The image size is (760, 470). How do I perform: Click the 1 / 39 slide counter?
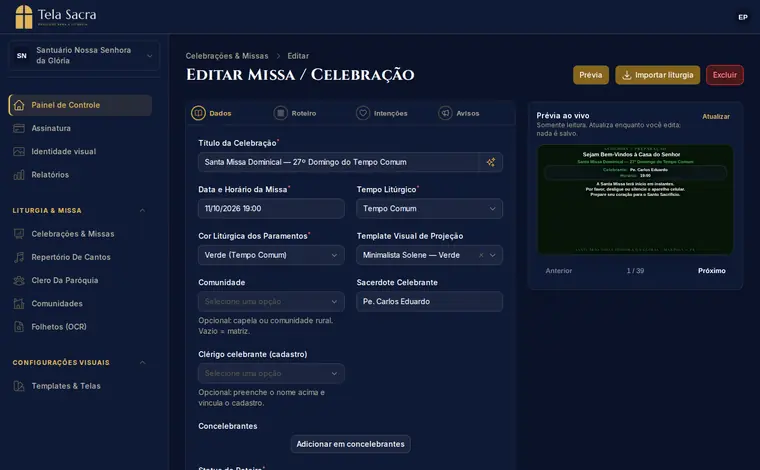(635, 271)
